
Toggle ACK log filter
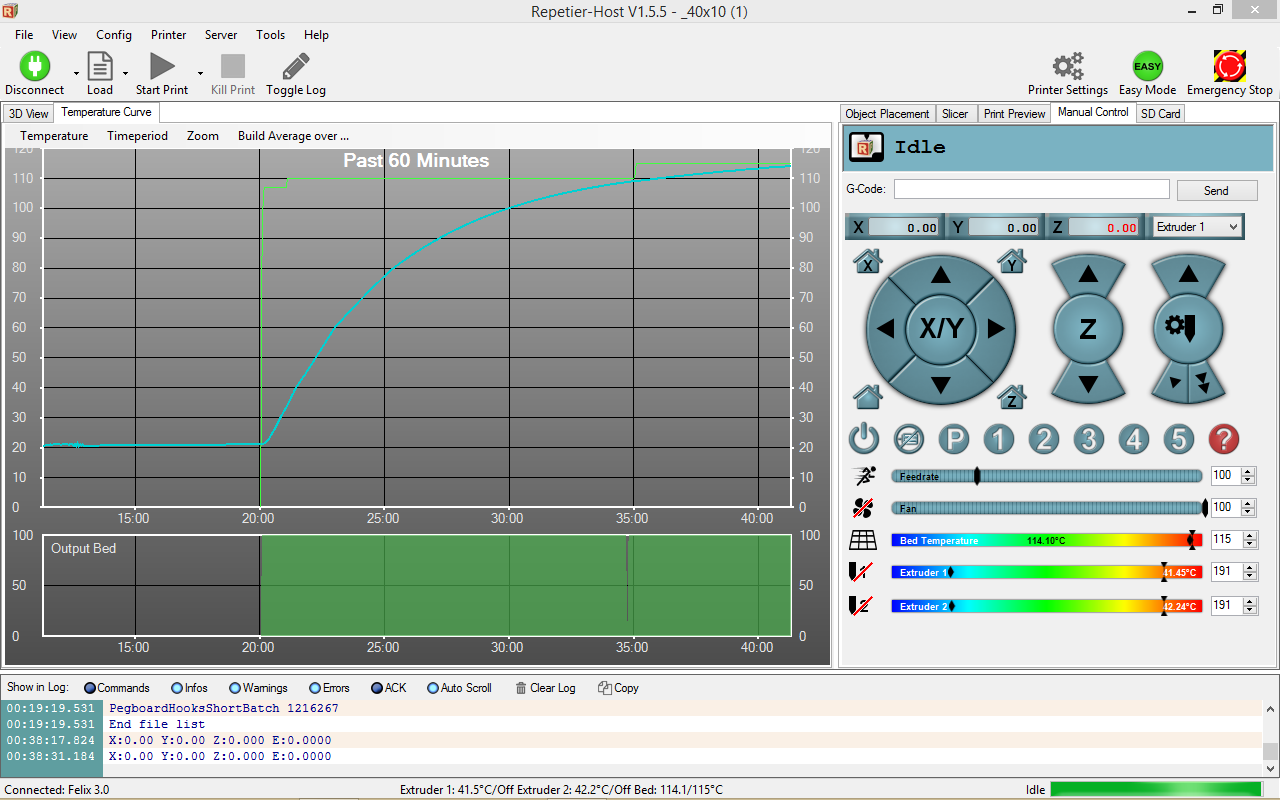coord(389,688)
